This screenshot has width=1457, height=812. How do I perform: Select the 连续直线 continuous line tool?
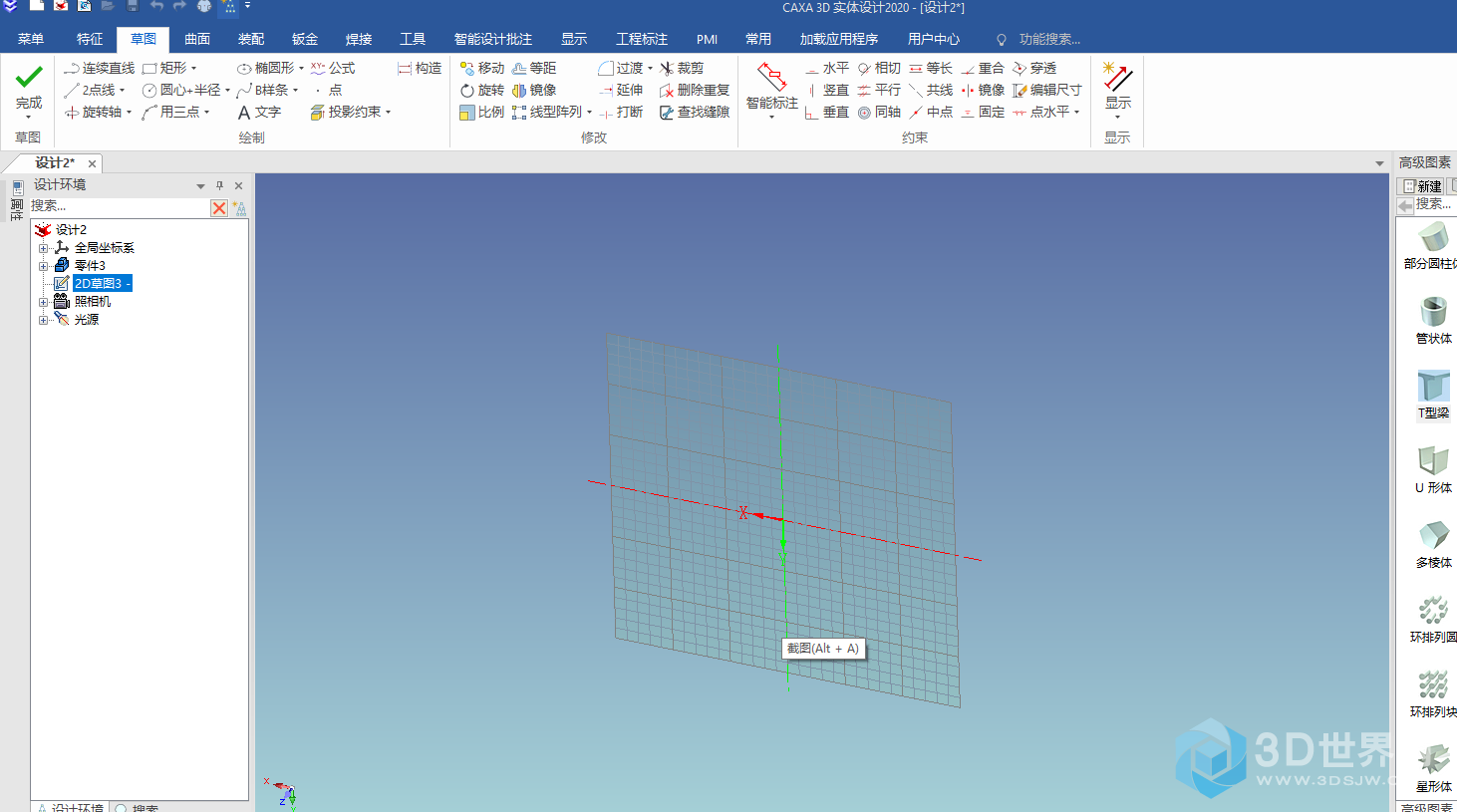pyautogui.click(x=99, y=68)
